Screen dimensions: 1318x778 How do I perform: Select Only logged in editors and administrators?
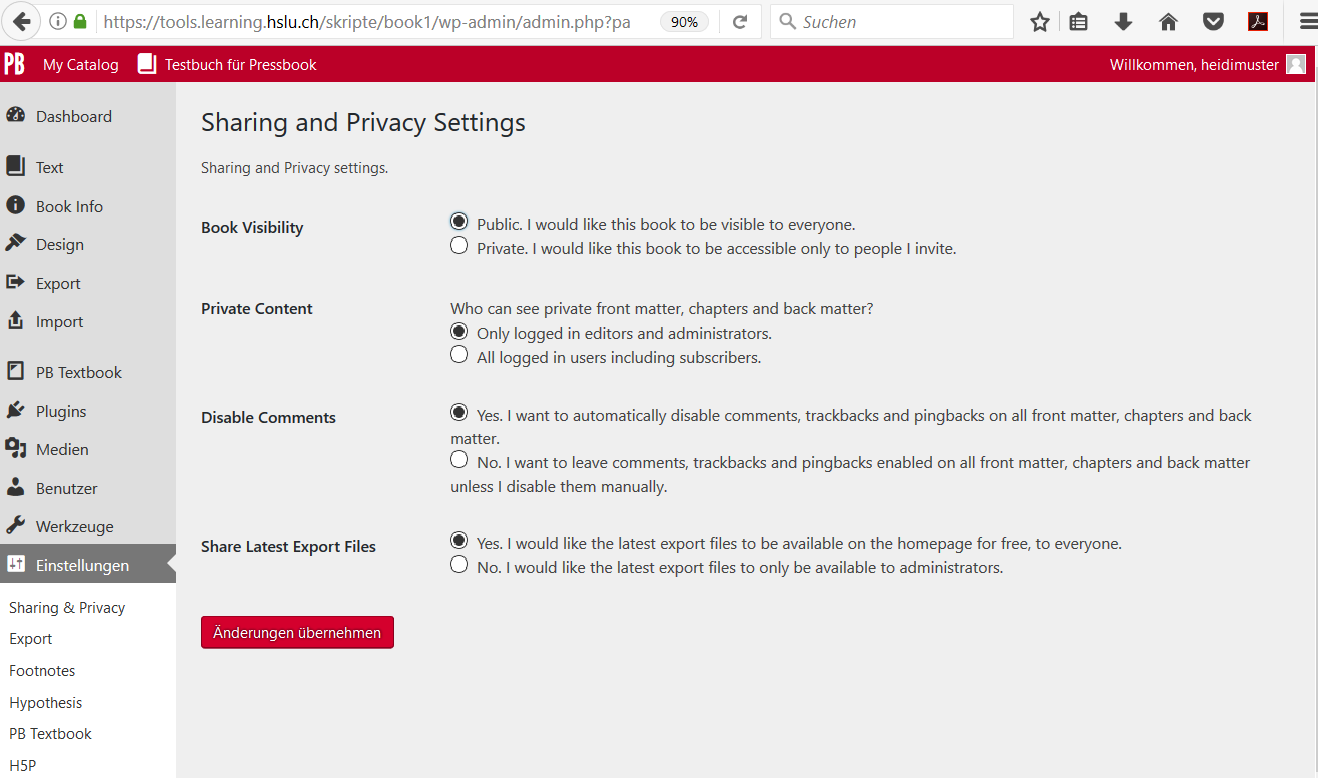(x=459, y=330)
